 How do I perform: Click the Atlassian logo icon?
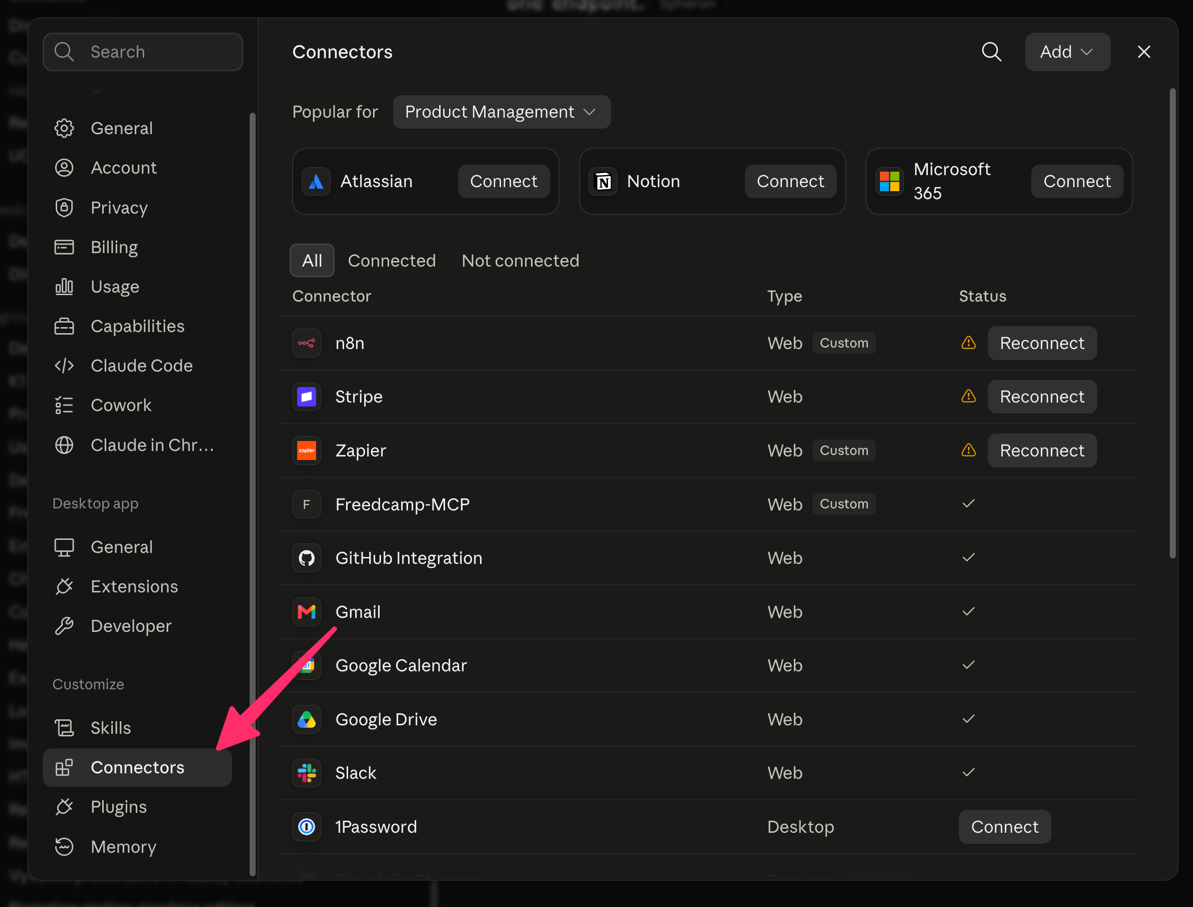[316, 181]
